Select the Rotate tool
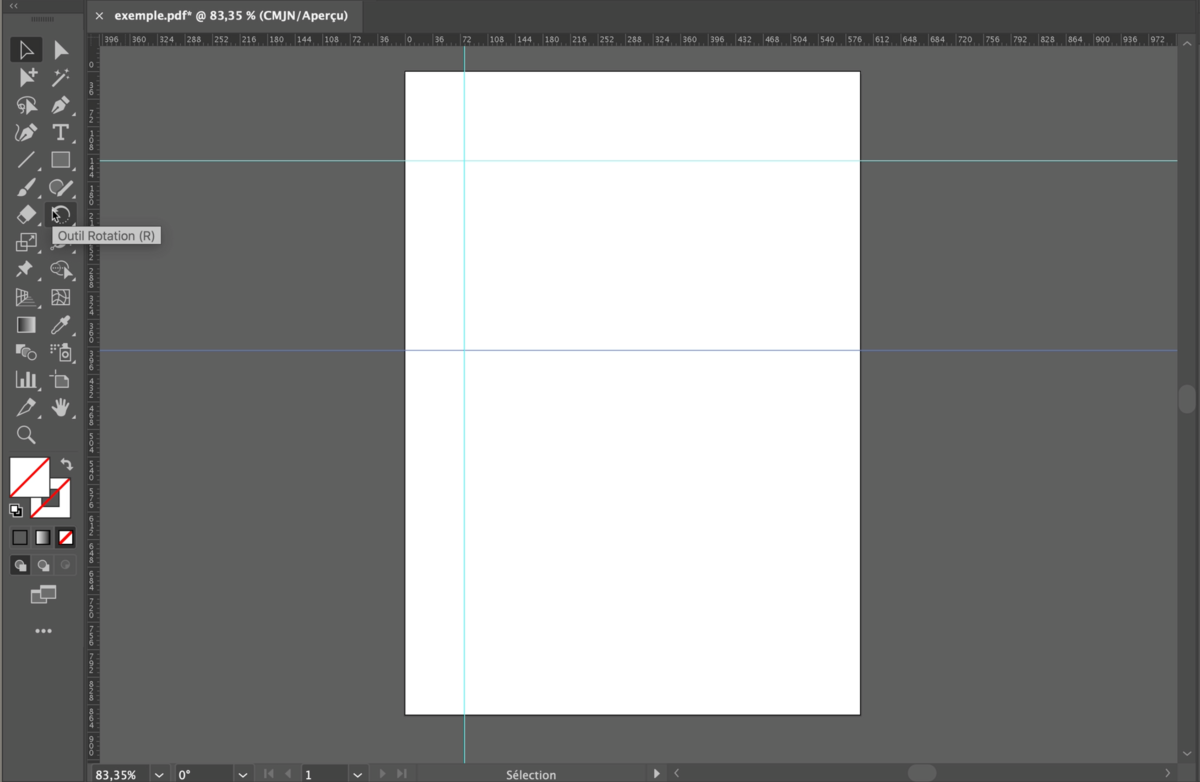This screenshot has width=1200, height=782. pyautogui.click(x=61, y=214)
